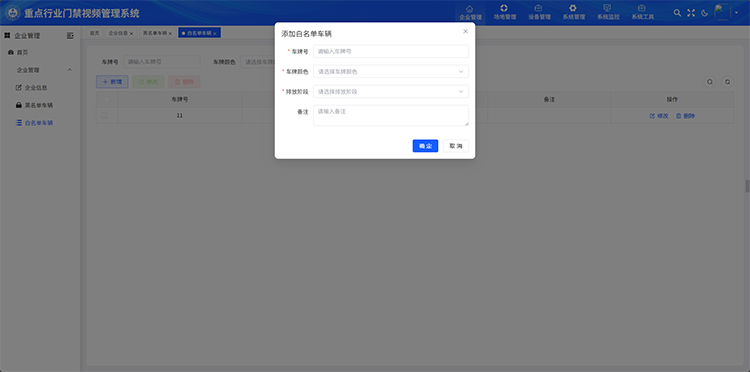
Task: Click the 修改 link in row 11
Action: (x=659, y=116)
